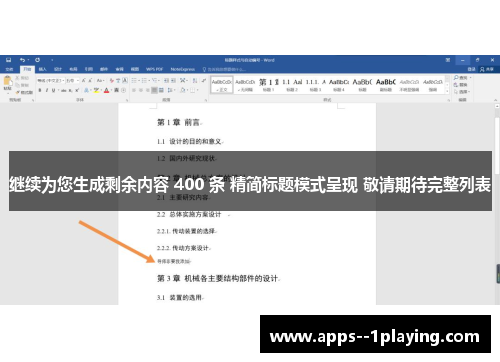Viewport: 500px width, 362px height.
Task: Click the large Paste clipboard icon
Action: coord(7,82)
